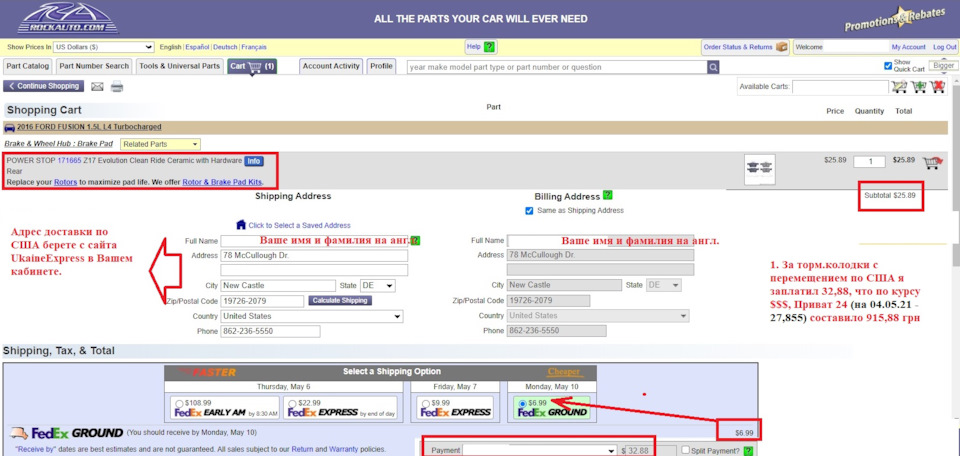Open the Profile tab
This screenshot has width=960, height=456.
tap(381, 66)
